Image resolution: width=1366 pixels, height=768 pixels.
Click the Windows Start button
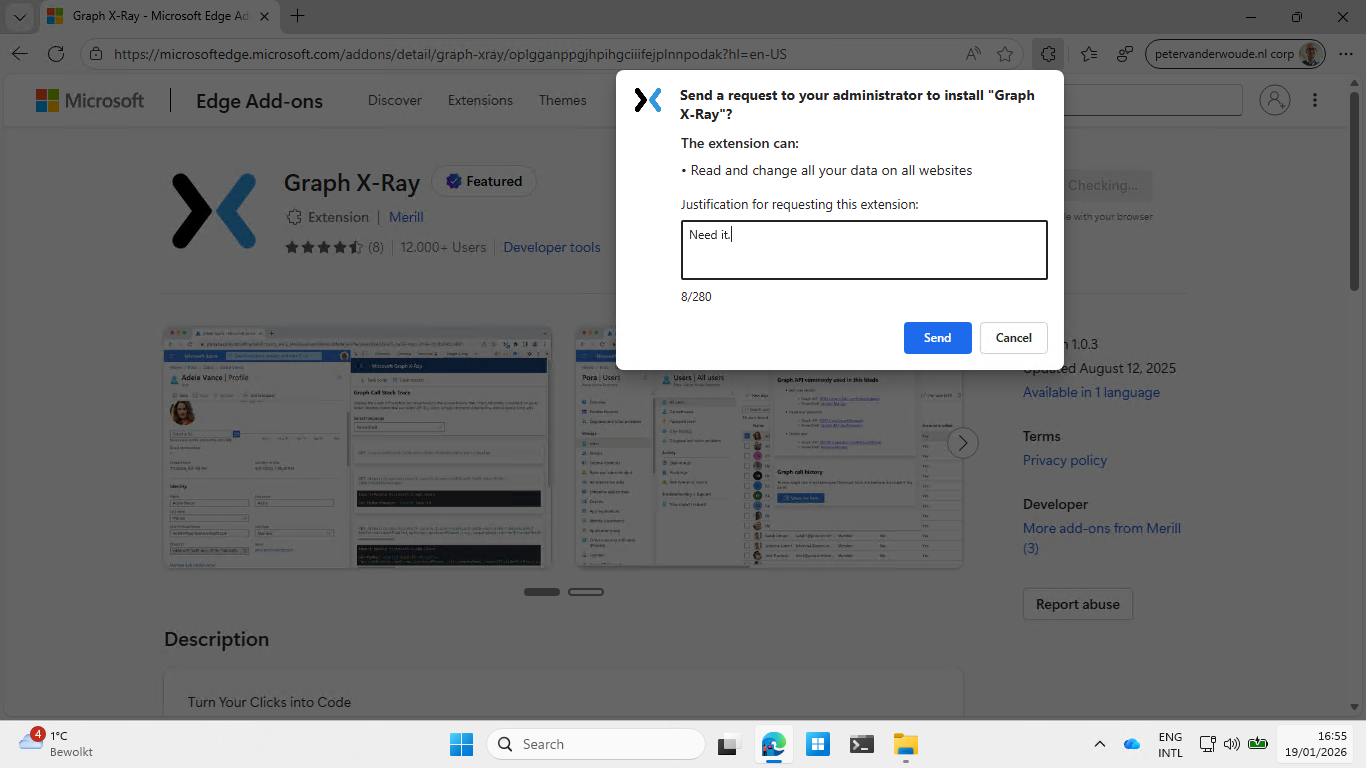tap(461, 744)
